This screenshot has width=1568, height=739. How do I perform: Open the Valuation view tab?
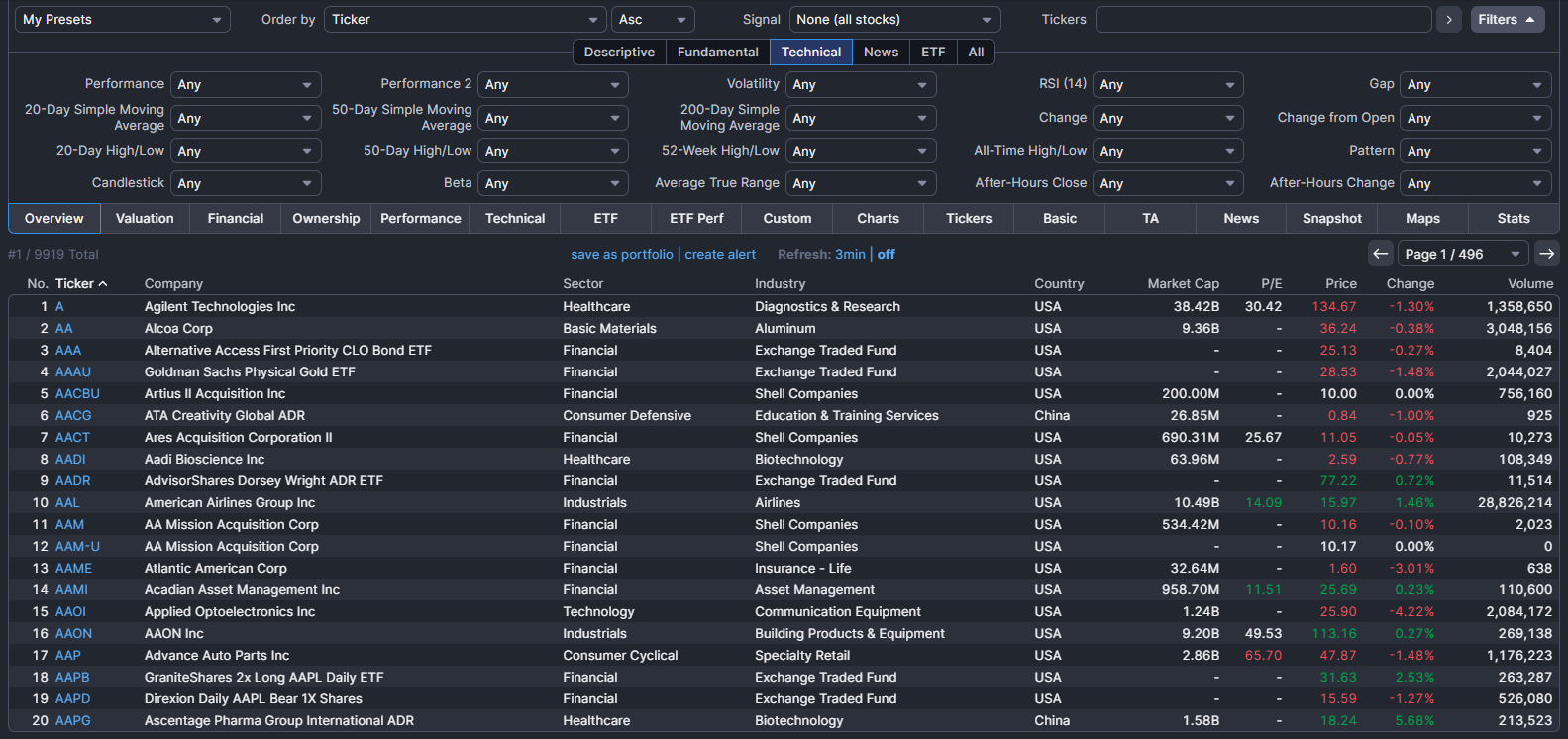pyautogui.click(x=145, y=218)
